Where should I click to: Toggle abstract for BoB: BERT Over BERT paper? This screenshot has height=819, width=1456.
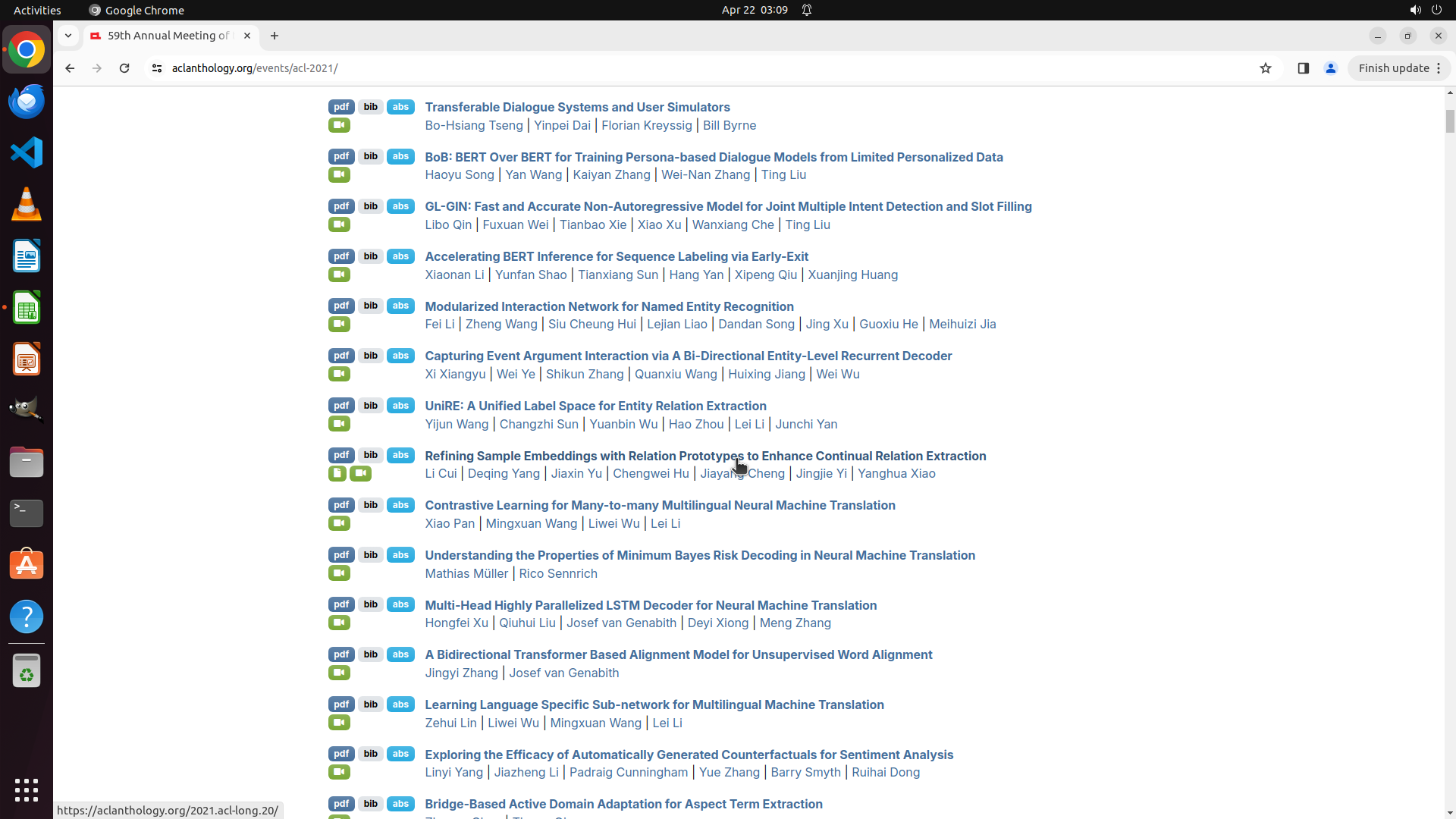(400, 157)
